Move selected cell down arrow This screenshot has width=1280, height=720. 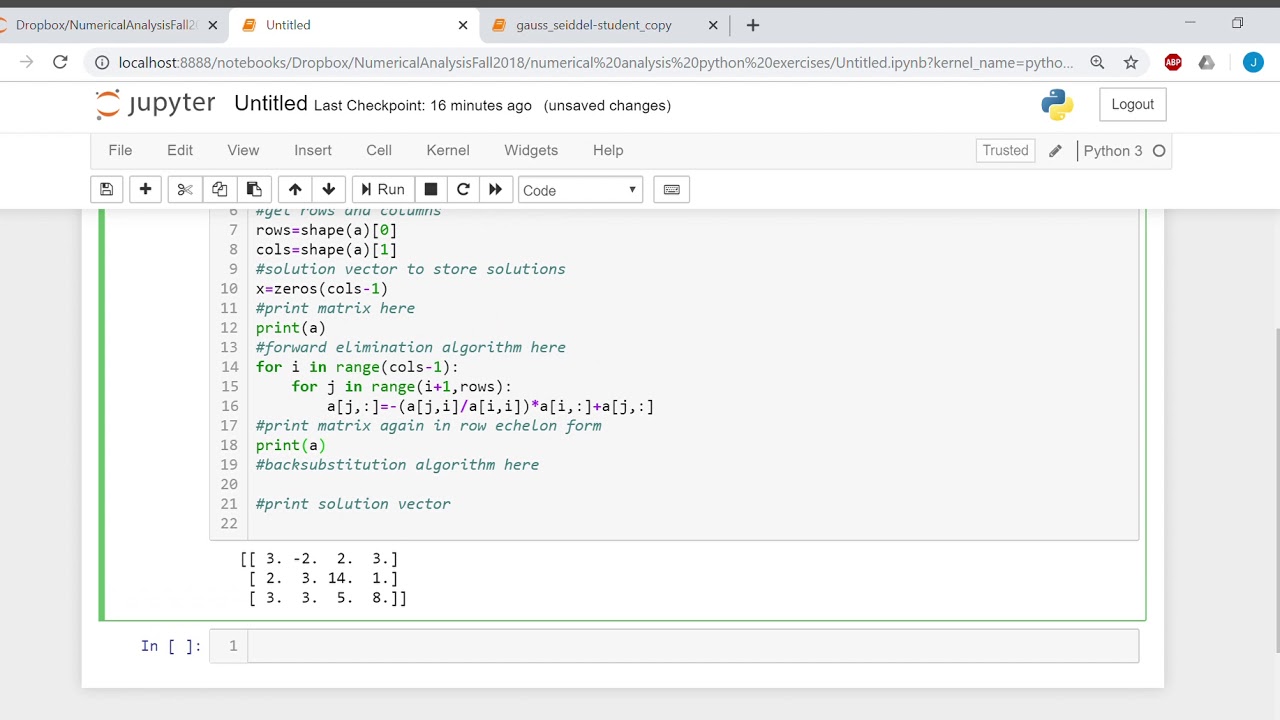328,190
